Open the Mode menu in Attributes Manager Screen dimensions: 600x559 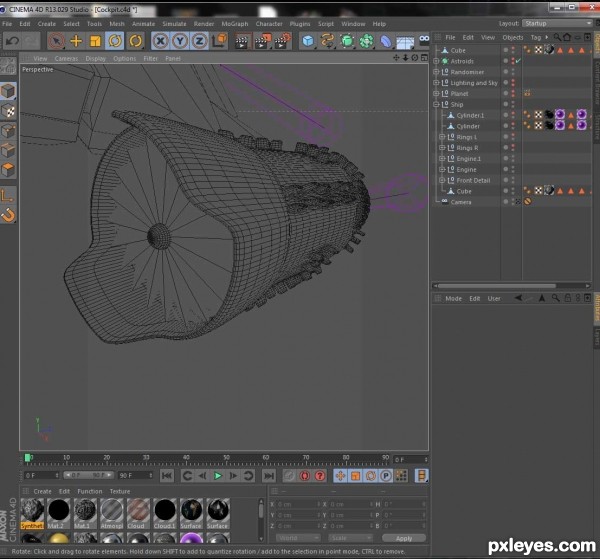(x=453, y=298)
